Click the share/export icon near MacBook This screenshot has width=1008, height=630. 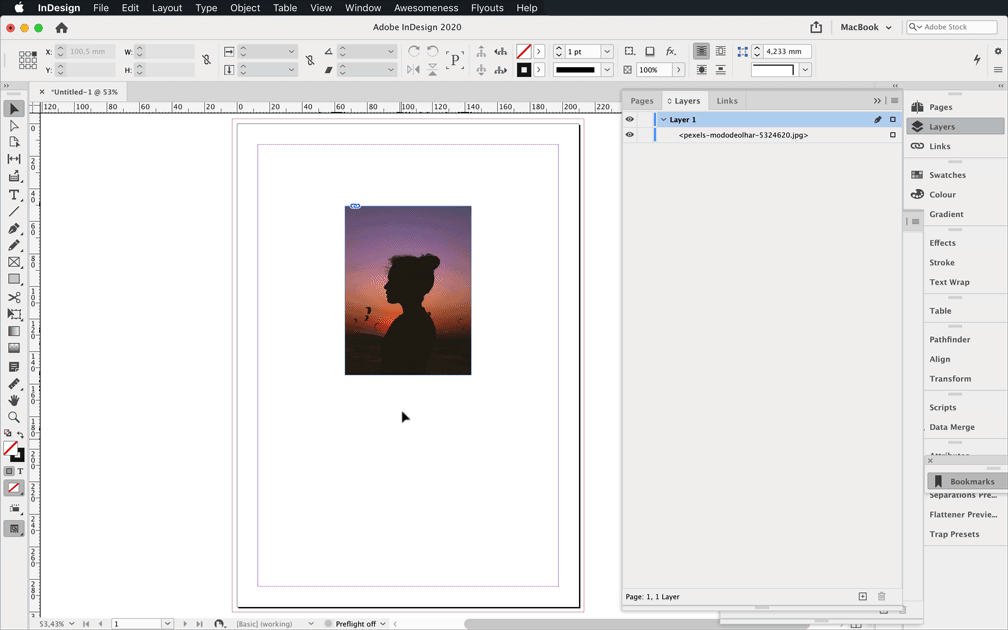(x=816, y=27)
